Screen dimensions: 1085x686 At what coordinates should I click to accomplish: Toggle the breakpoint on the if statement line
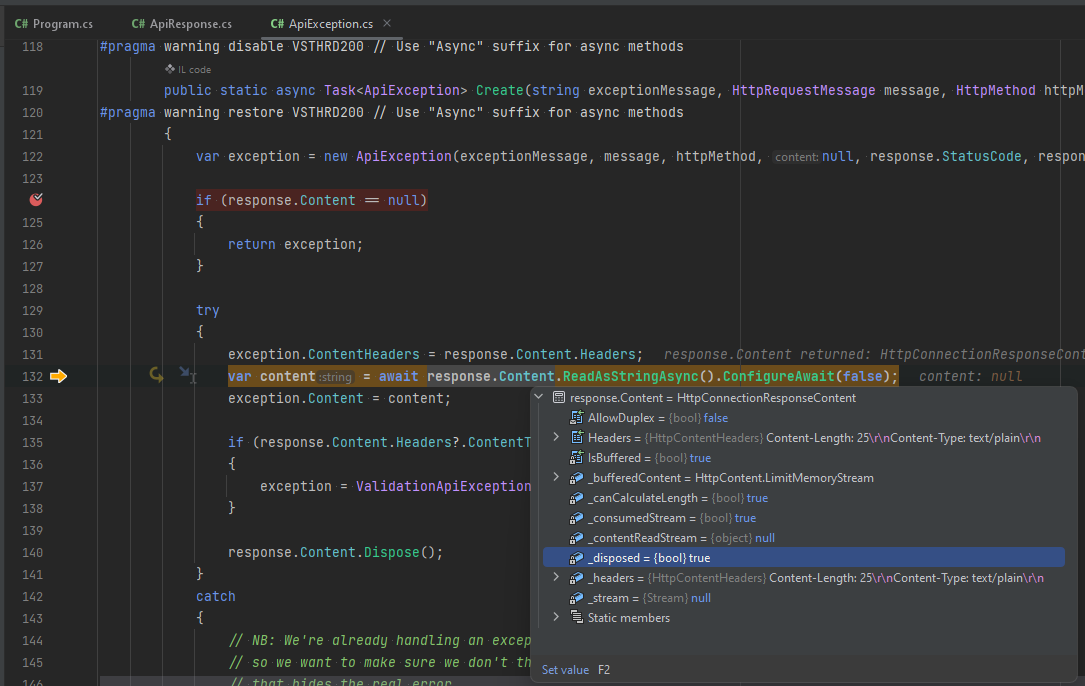[x=35, y=199]
